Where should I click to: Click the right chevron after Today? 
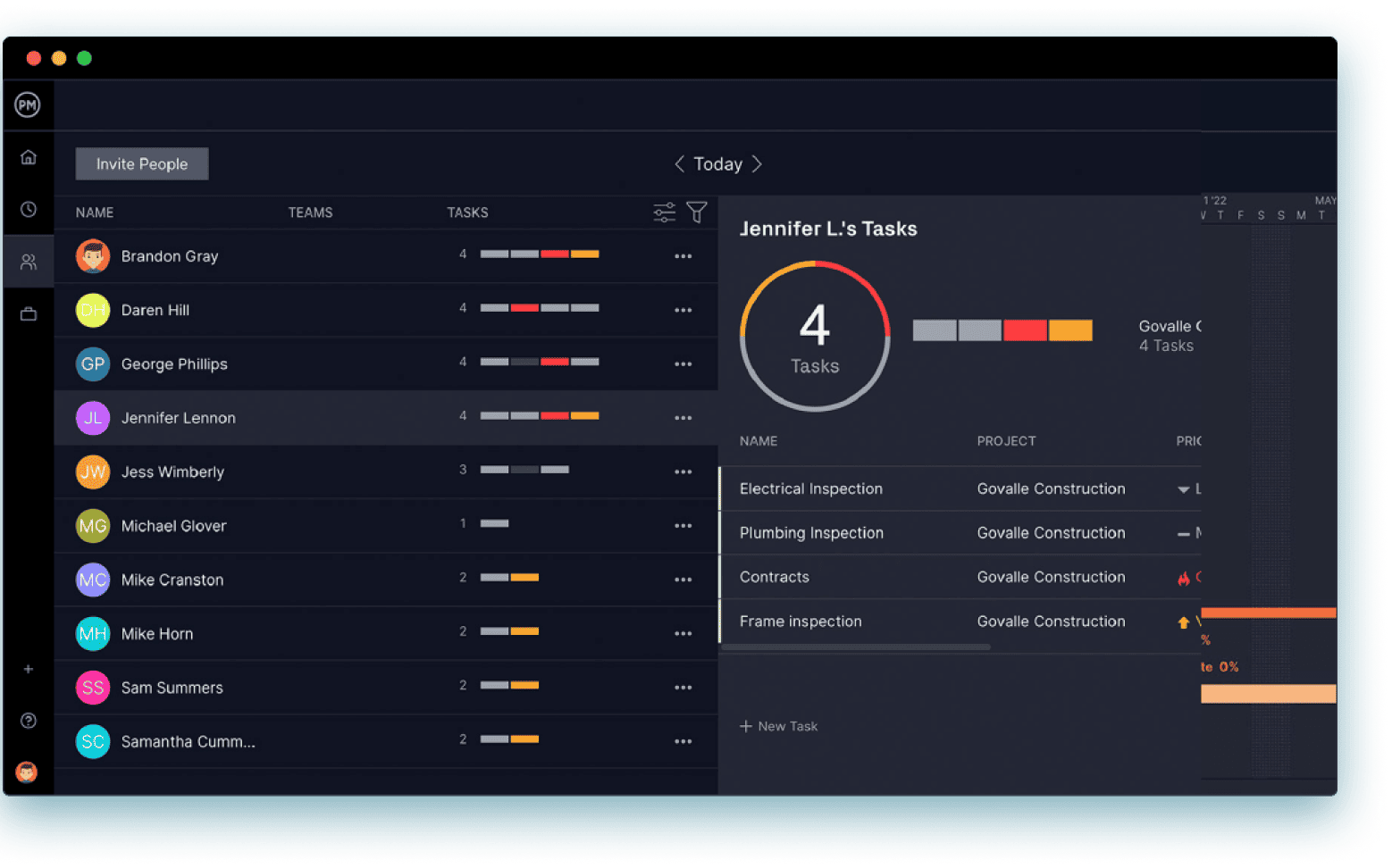(x=757, y=163)
